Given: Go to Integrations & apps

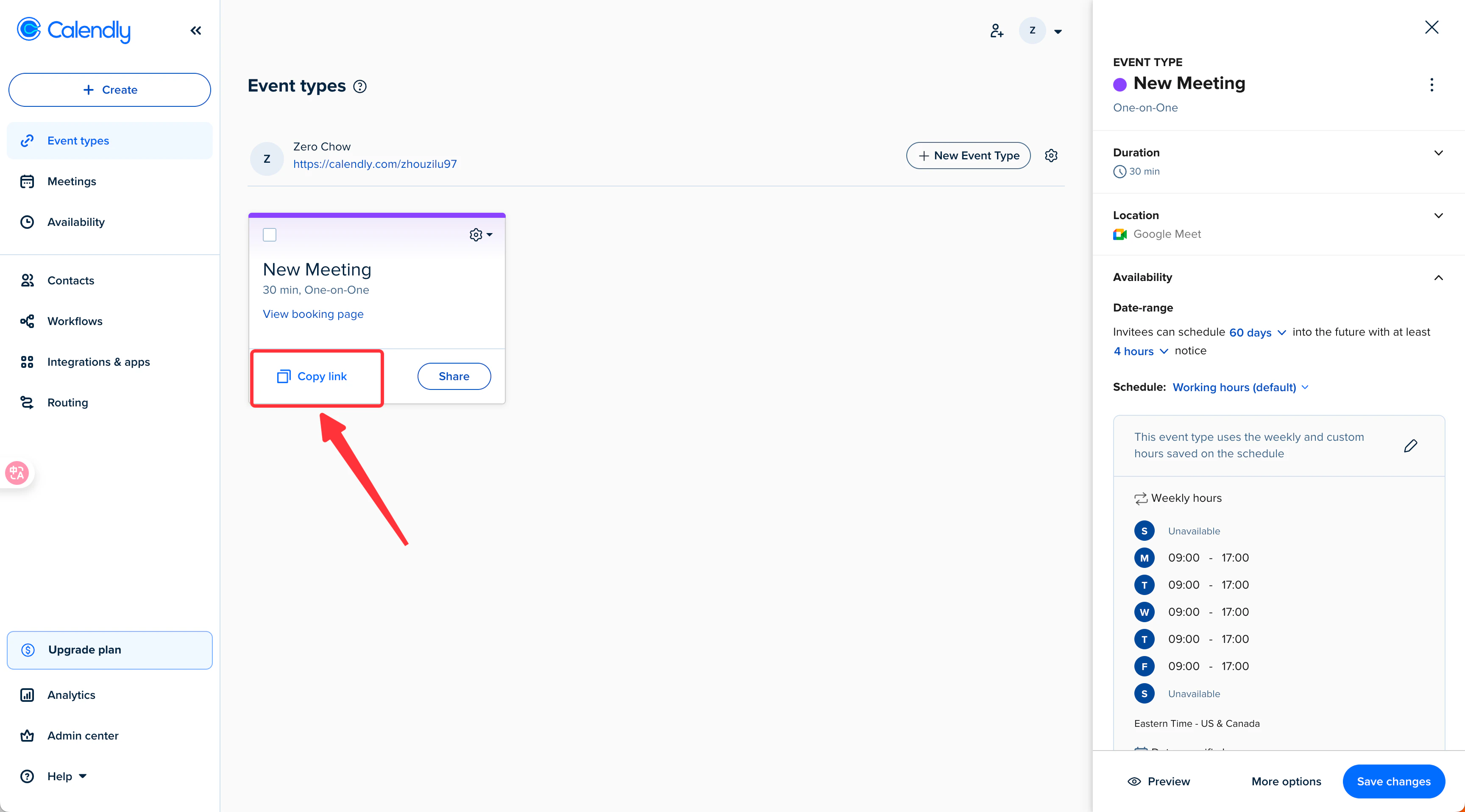Looking at the screenshot, I should point(98,362).
